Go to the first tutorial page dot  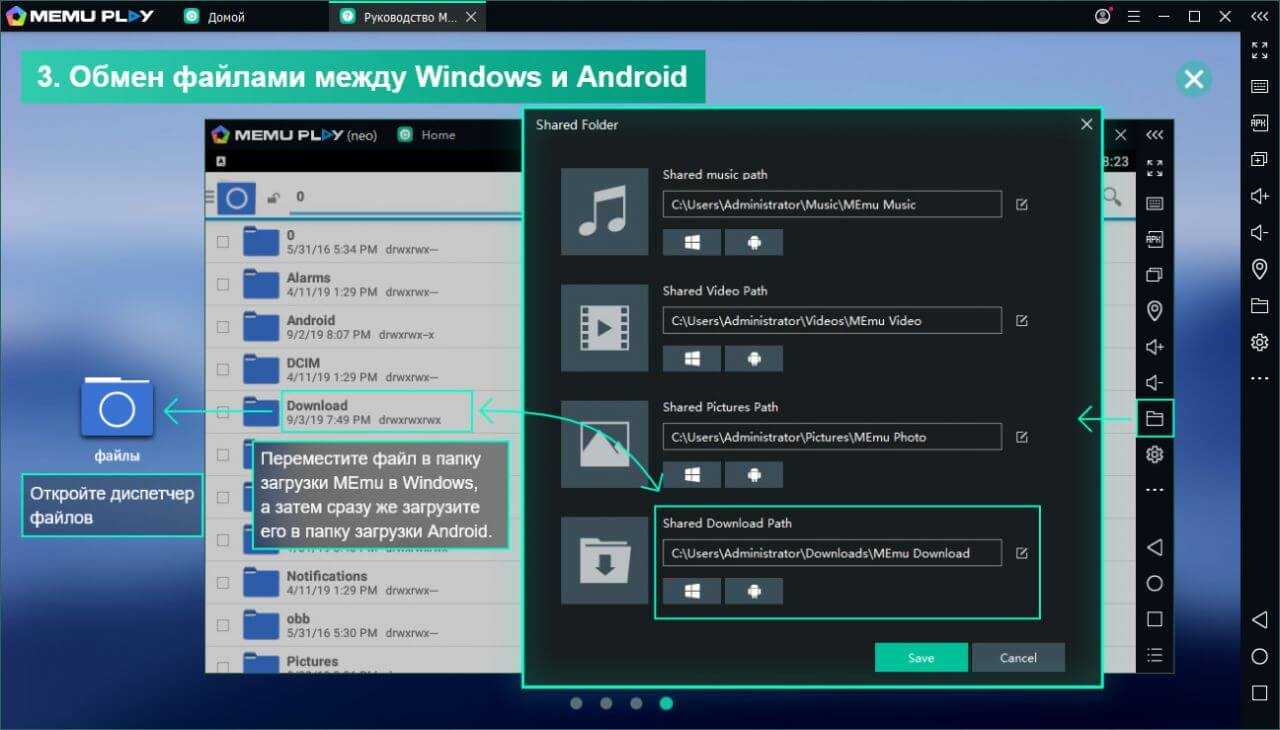point(576,703)
